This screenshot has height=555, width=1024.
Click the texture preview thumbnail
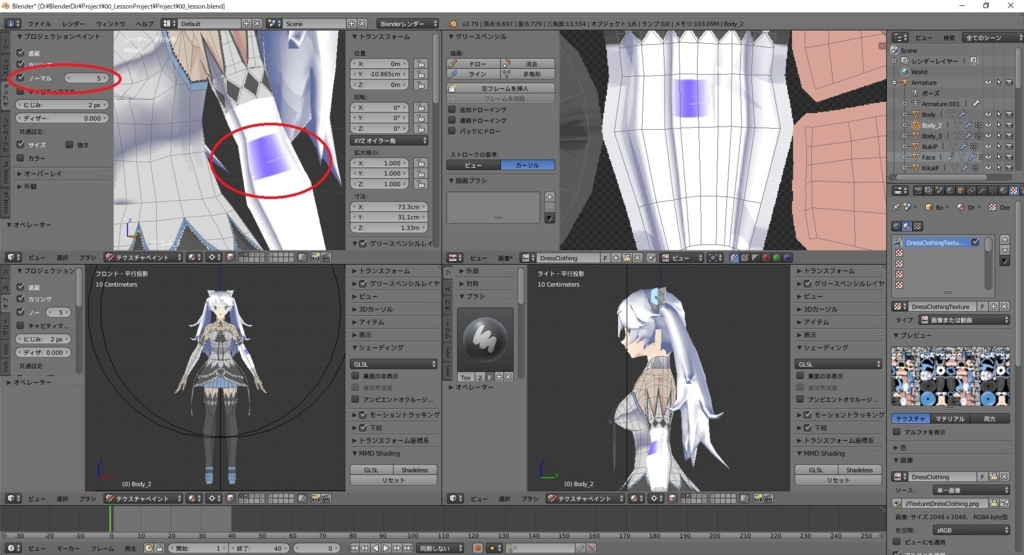tap(950, 377)
